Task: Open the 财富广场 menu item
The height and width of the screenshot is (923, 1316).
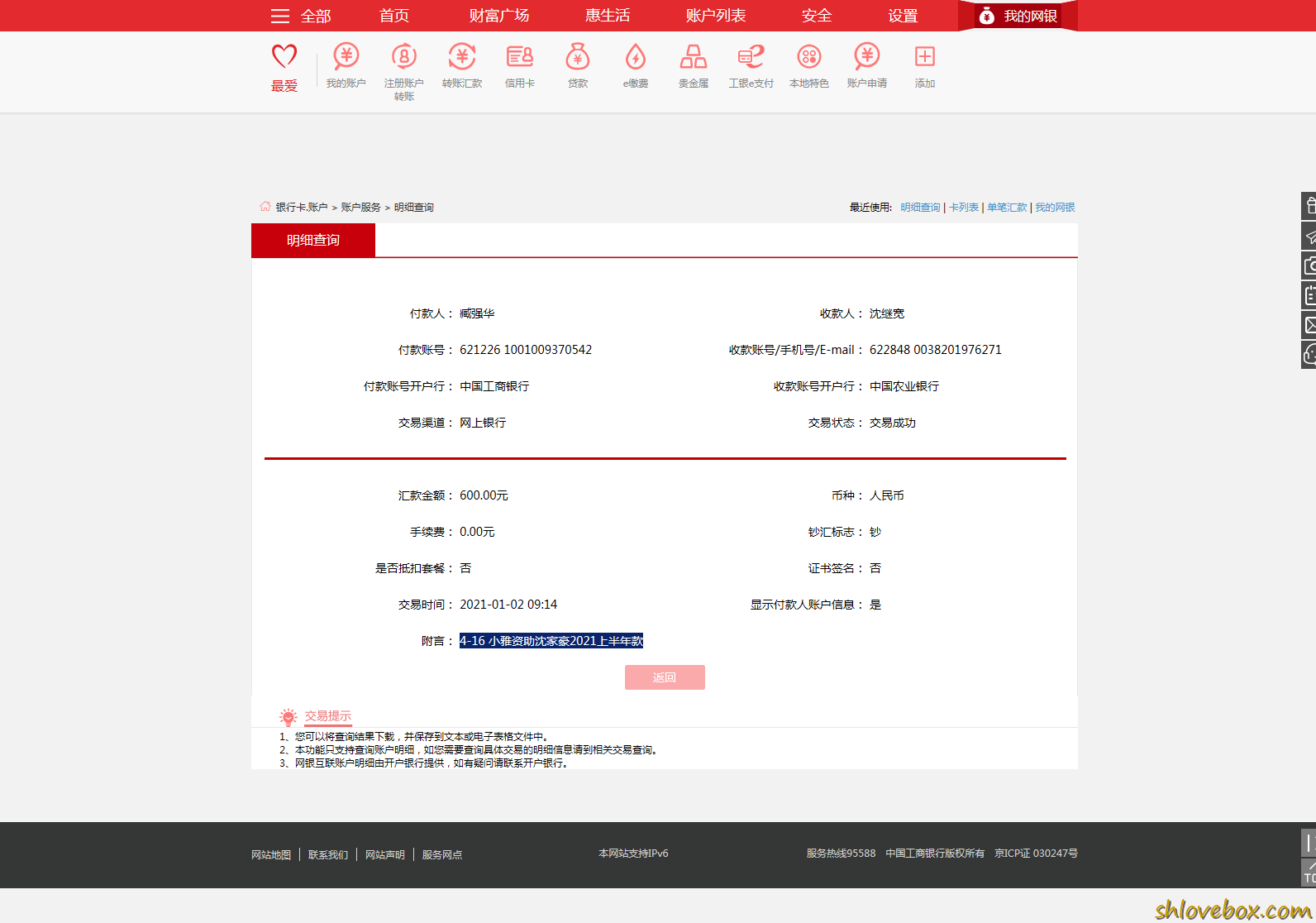Action: pos(499,16)
